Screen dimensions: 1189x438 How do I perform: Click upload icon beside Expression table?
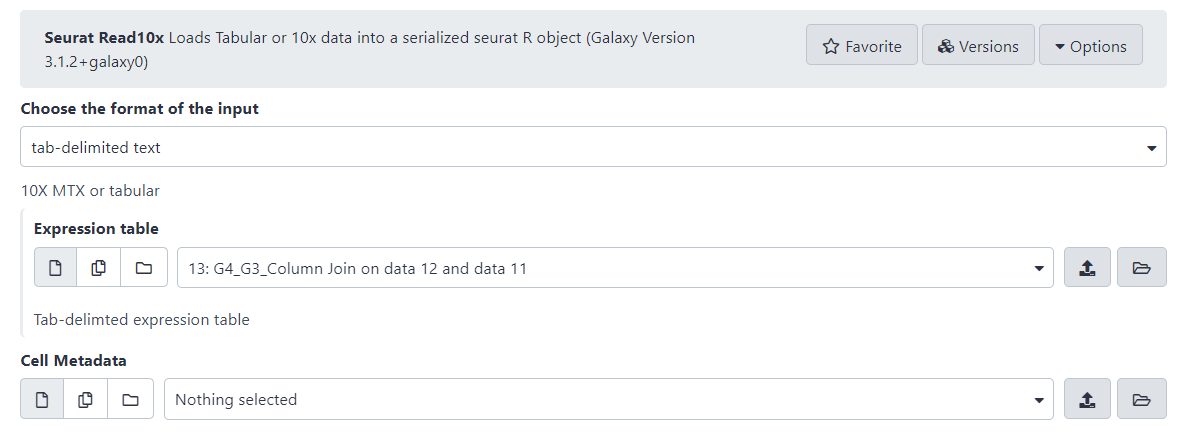pyautogui.click(x=1088, y=268)
